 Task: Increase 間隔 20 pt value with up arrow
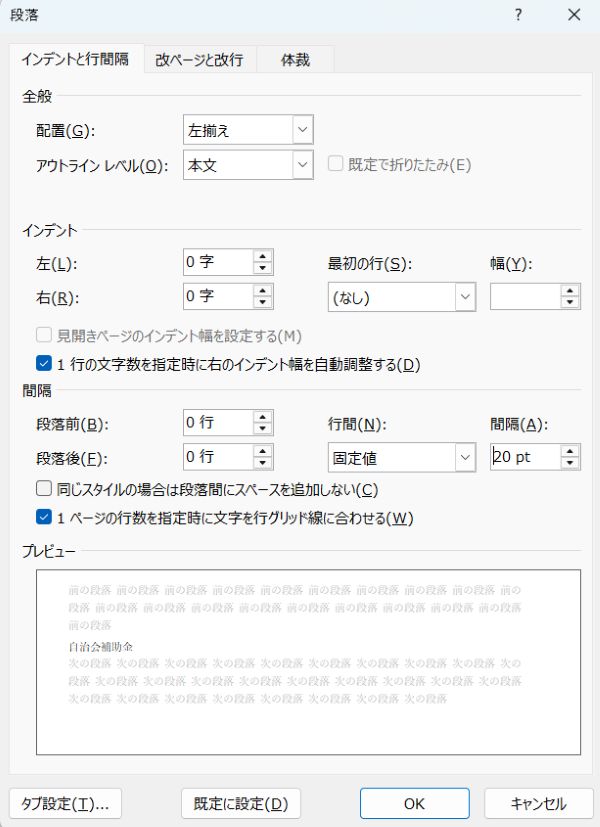point(570,451)
